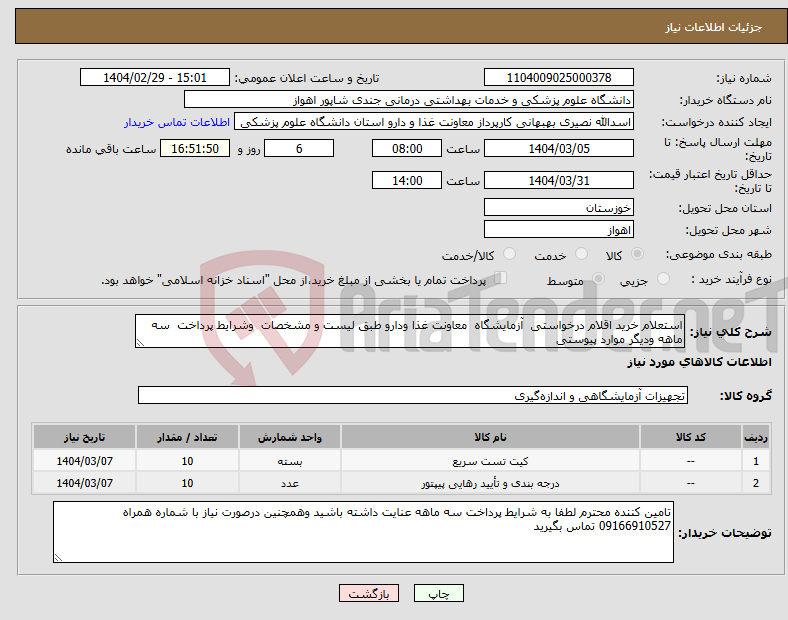This screenshot has width=788, height=620.
Task: Click the validity time field 14:00
Action: (x=407, y=180)
